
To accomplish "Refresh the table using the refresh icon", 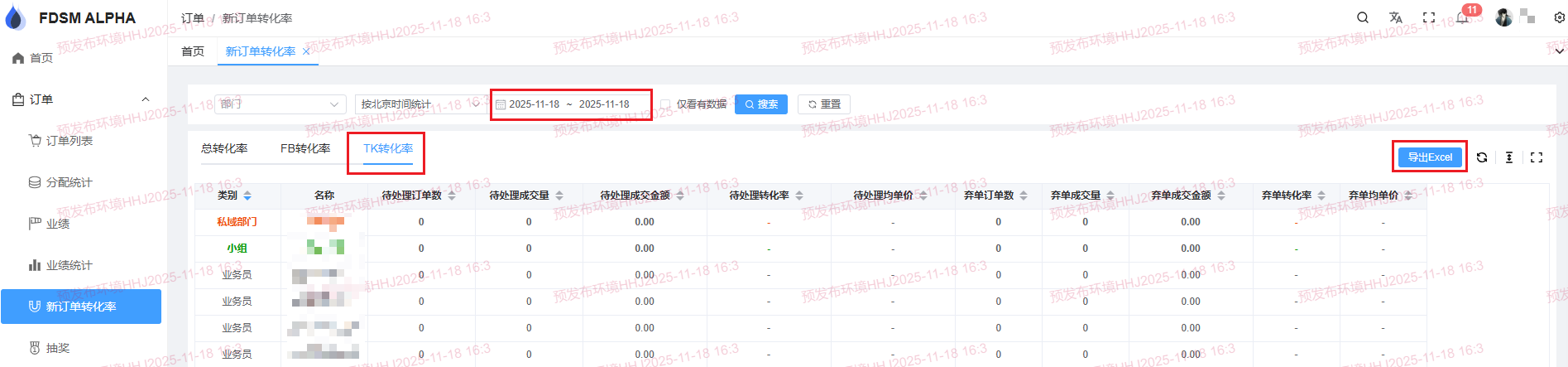I will tap(1482, 157).
